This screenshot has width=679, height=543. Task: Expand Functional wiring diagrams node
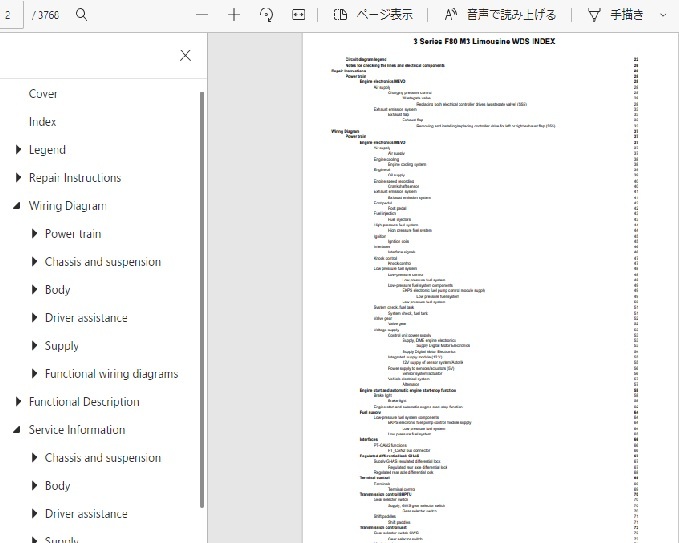click(34, 374)
